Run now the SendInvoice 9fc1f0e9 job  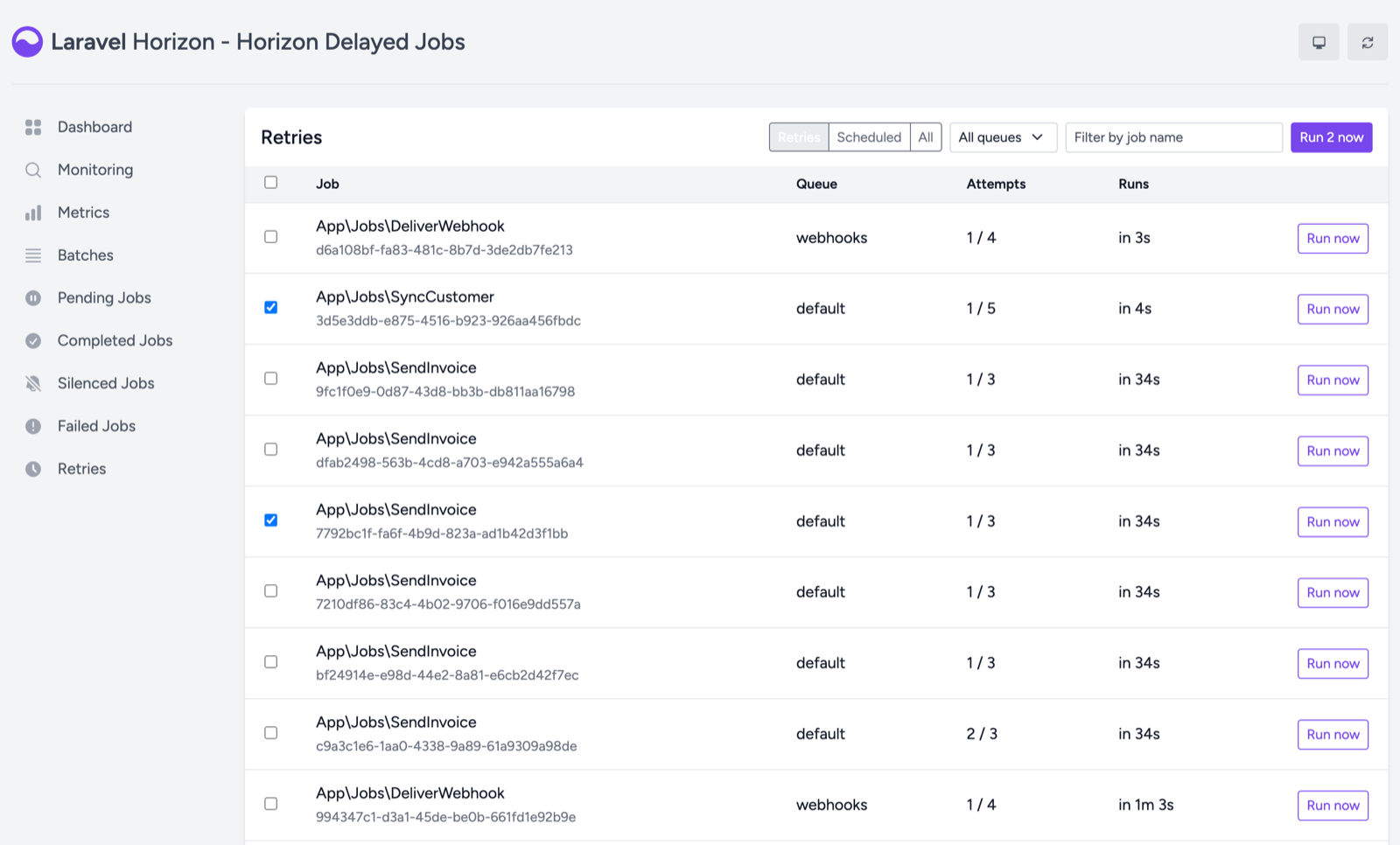(1333, 380)
